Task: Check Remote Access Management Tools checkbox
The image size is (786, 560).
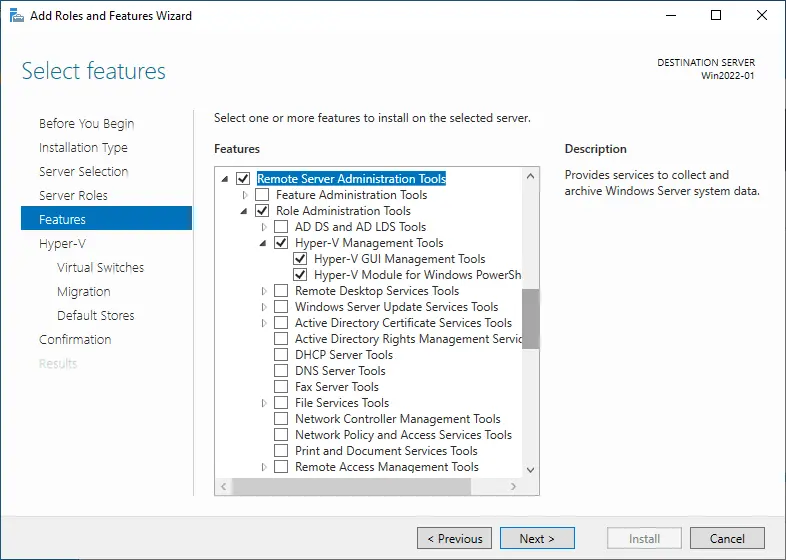Action: 281,467
